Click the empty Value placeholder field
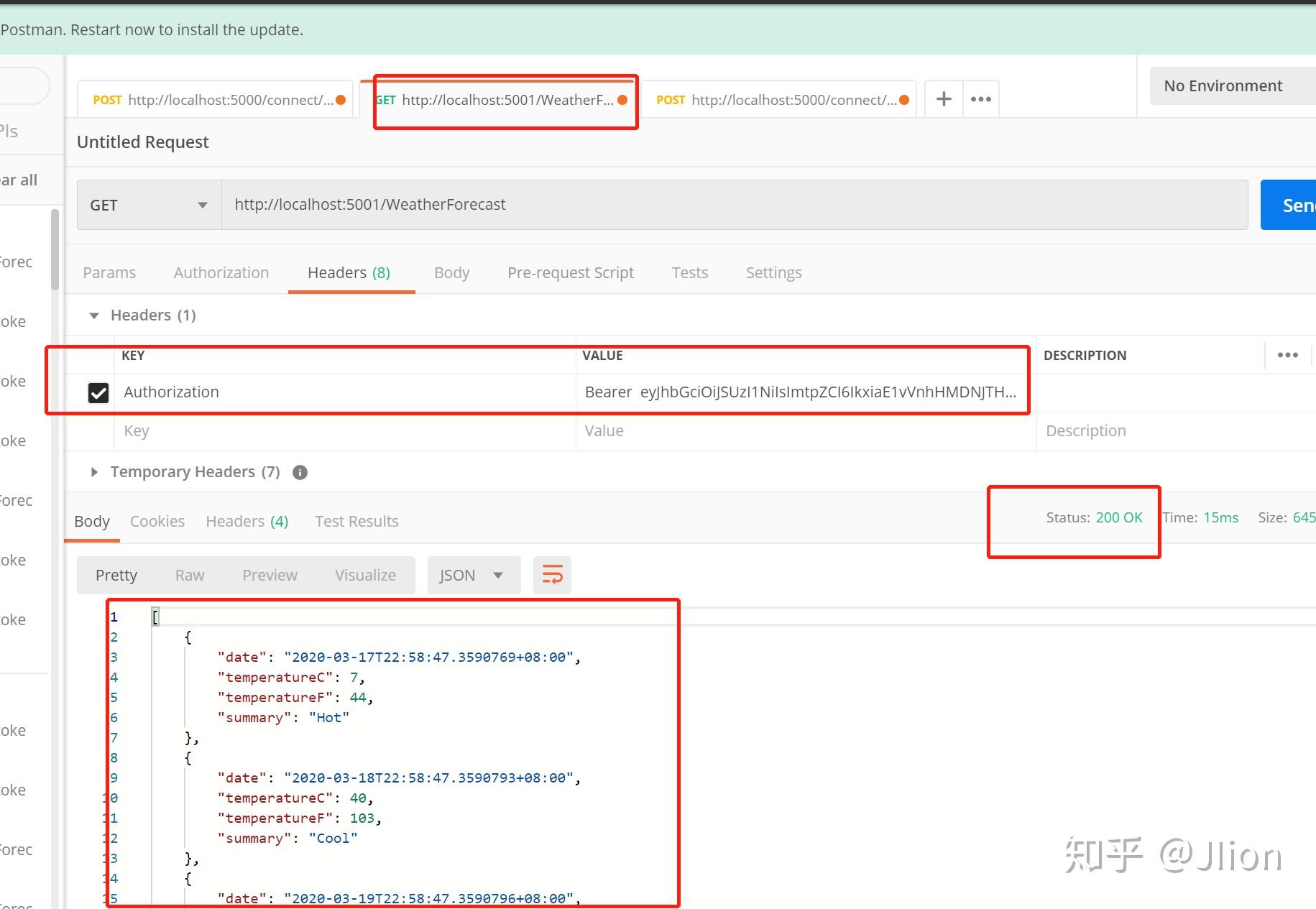This screenshot has height=909, width=1316. click(806, 431)
